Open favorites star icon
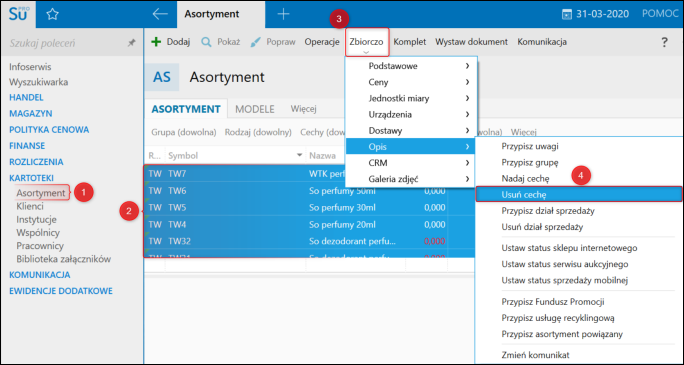The width and height of the screenshot is (684, 365). click(x=52, y=14)
